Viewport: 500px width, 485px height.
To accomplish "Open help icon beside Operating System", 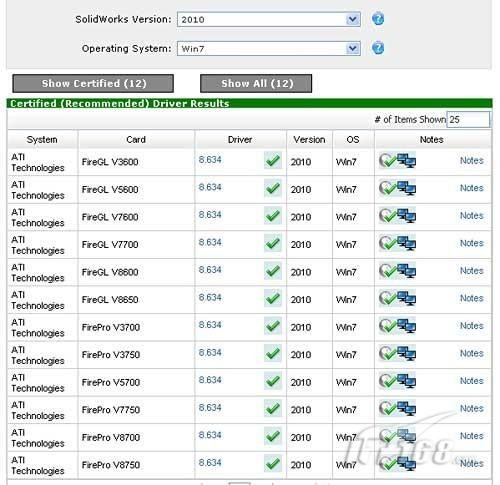I will coord(378,48).
